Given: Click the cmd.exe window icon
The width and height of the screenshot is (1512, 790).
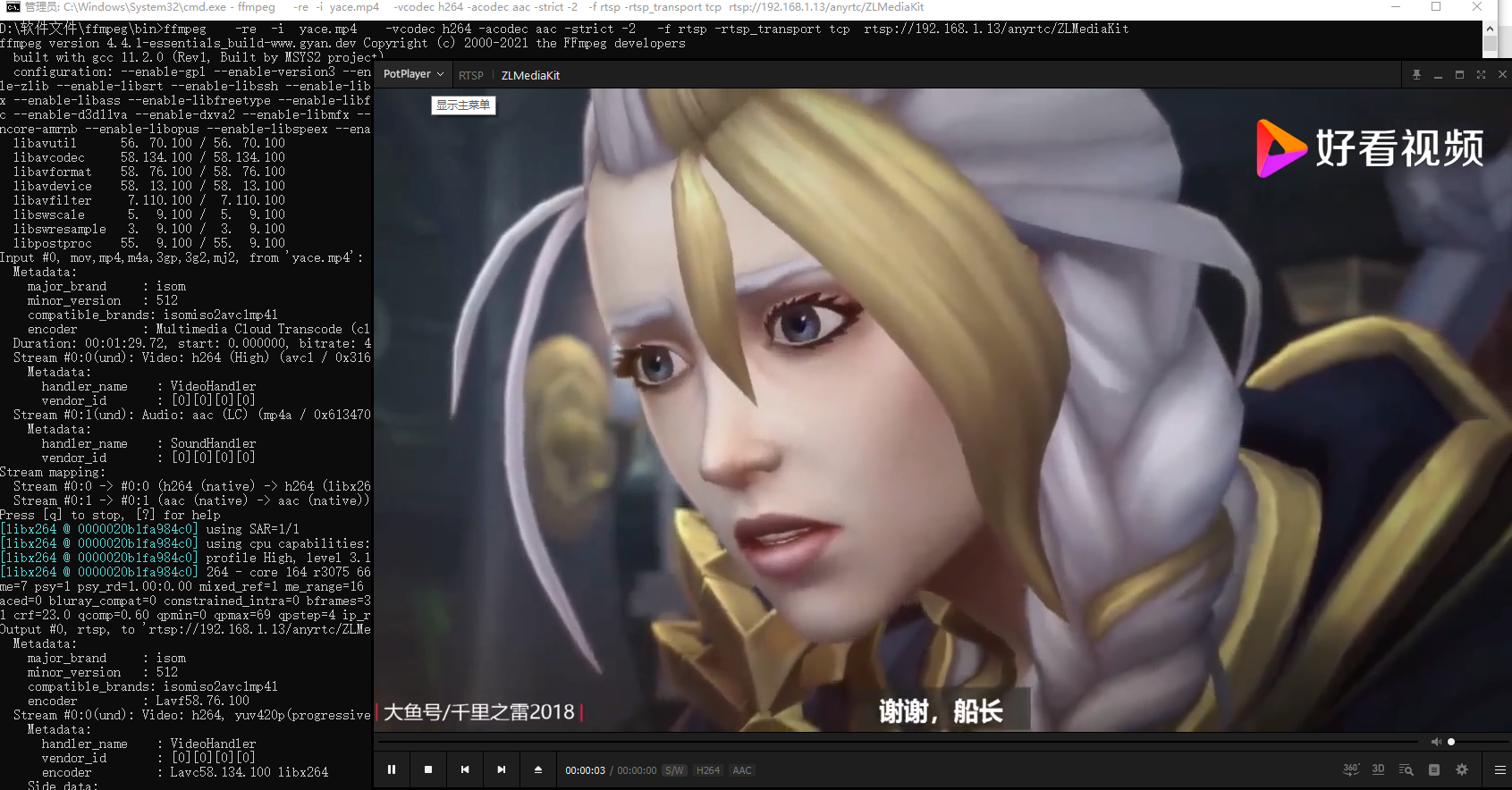Looking at the screenshot, I should [12, 7].
